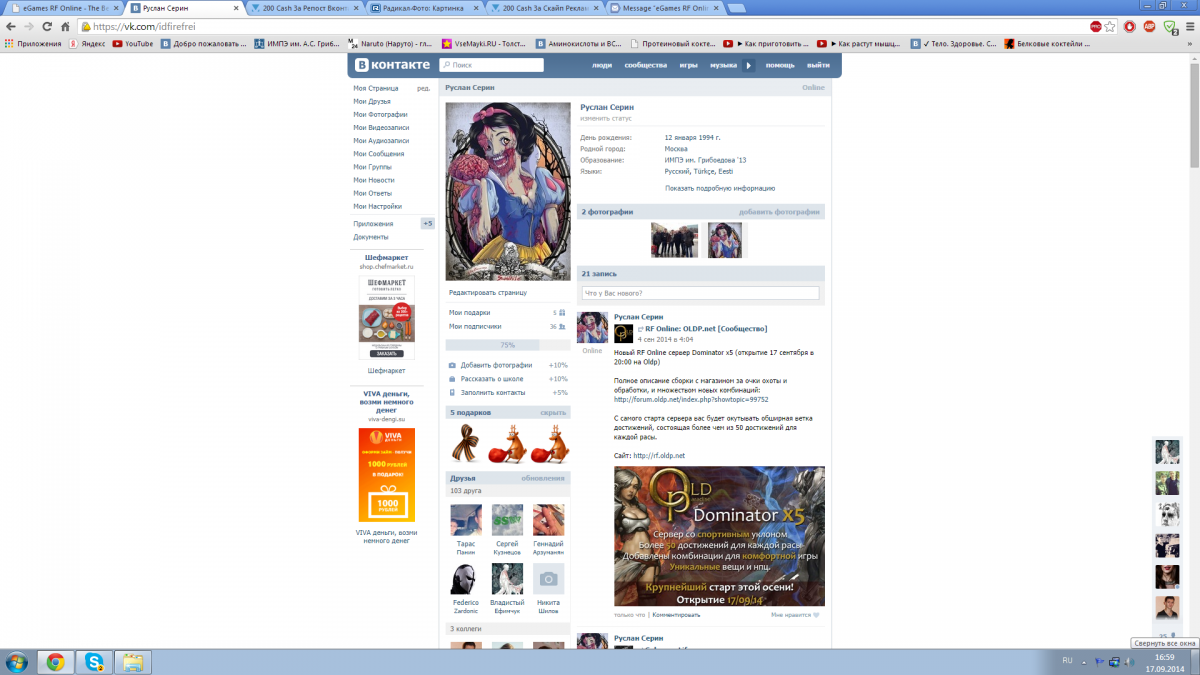Click the +5 counter next to Приложения
This screenshot has width=1200, height=675.
(x=427, y=224)
